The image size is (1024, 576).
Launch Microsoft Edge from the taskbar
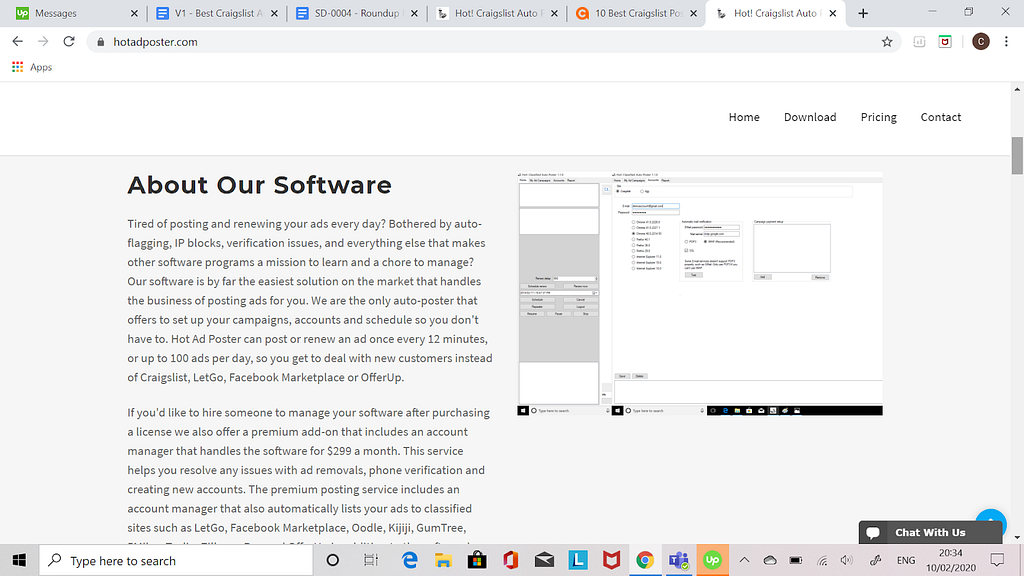409,560
